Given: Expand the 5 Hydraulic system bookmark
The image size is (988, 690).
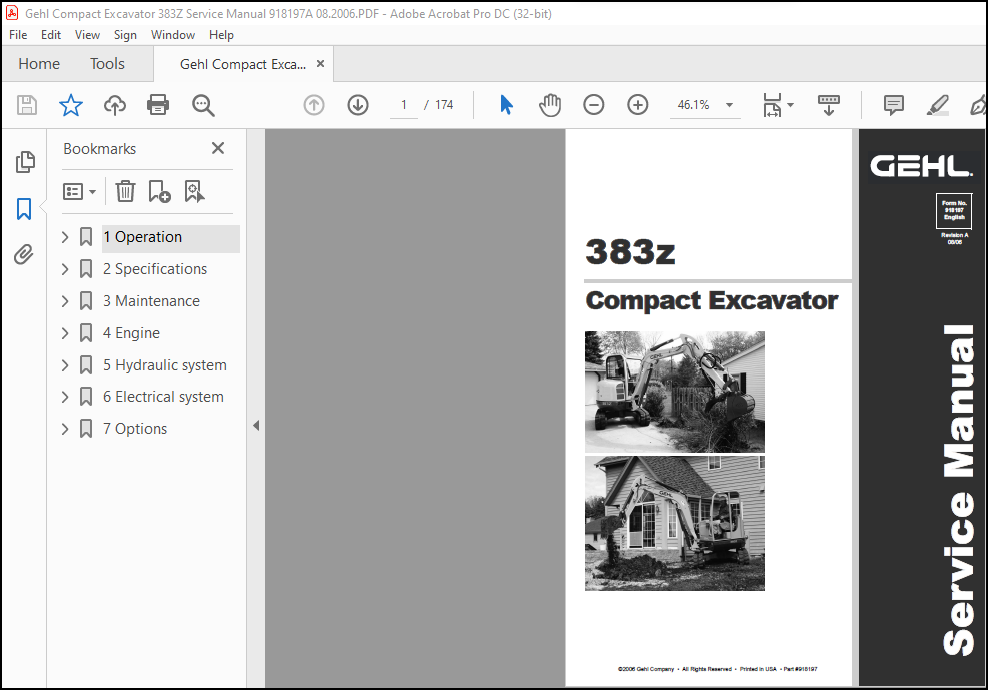Looking at the screenshot, I should 65,365.
